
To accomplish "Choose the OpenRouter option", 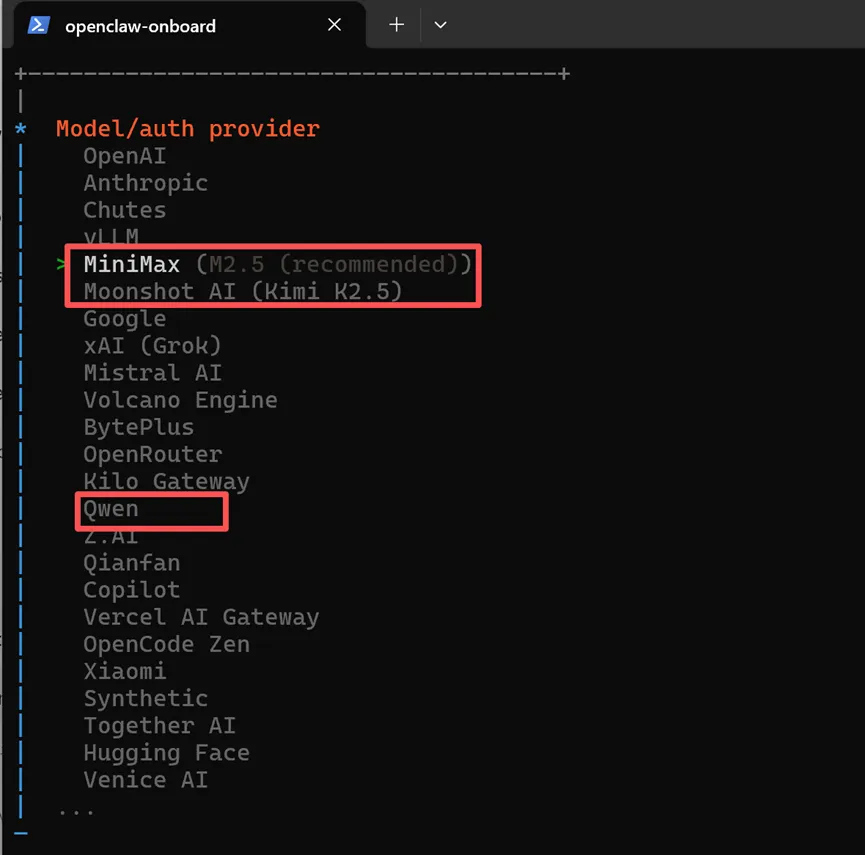I will click(x=153, y=455).
